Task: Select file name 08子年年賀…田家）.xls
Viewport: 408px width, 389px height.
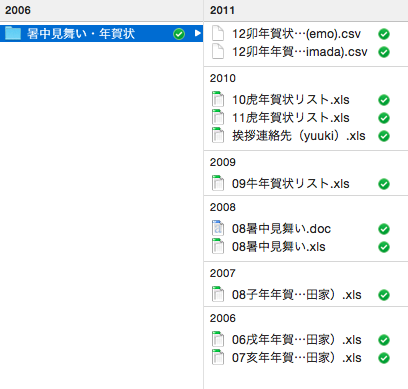Action: [x=297, y=295]
